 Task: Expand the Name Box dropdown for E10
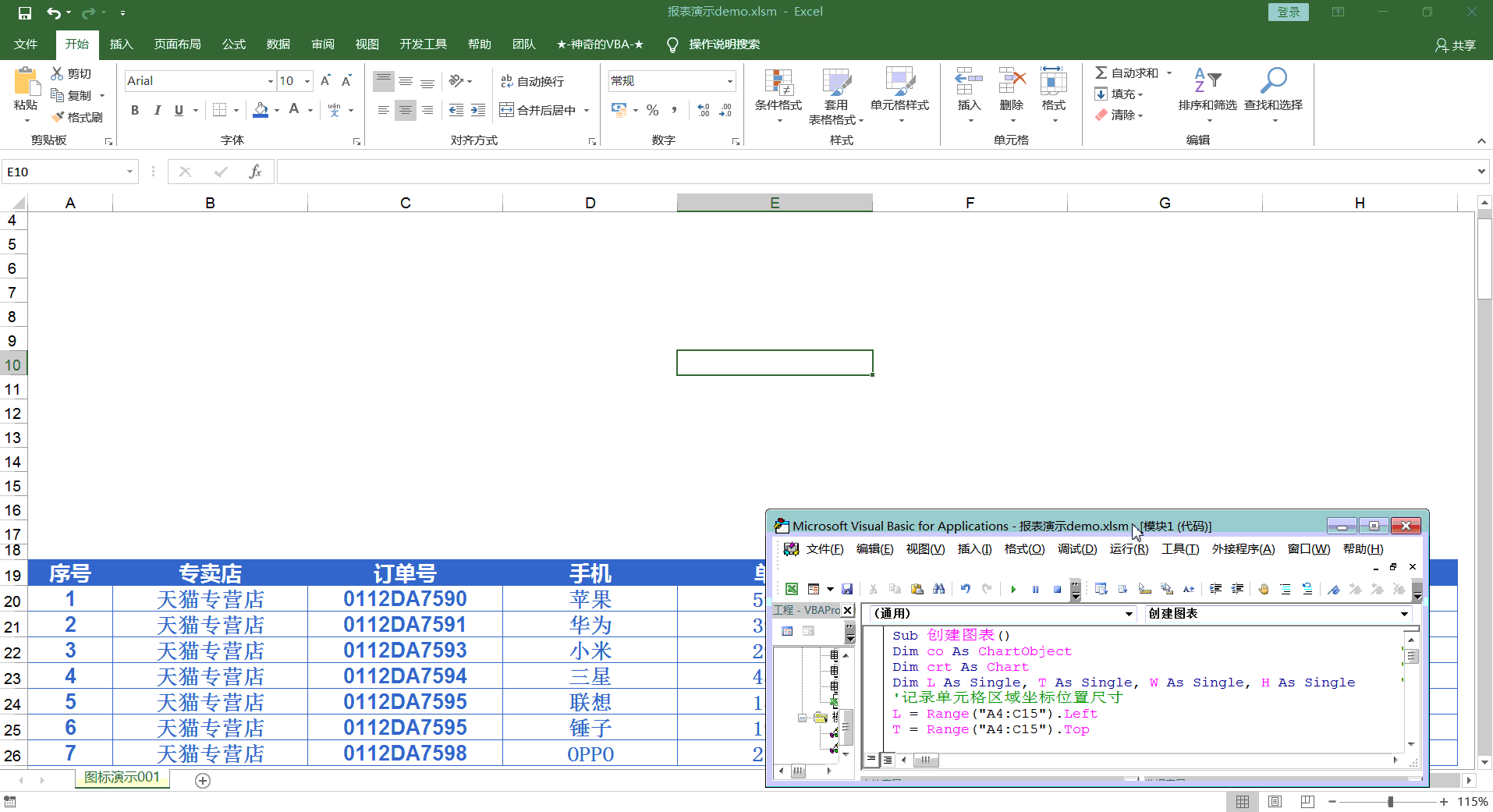129,172
